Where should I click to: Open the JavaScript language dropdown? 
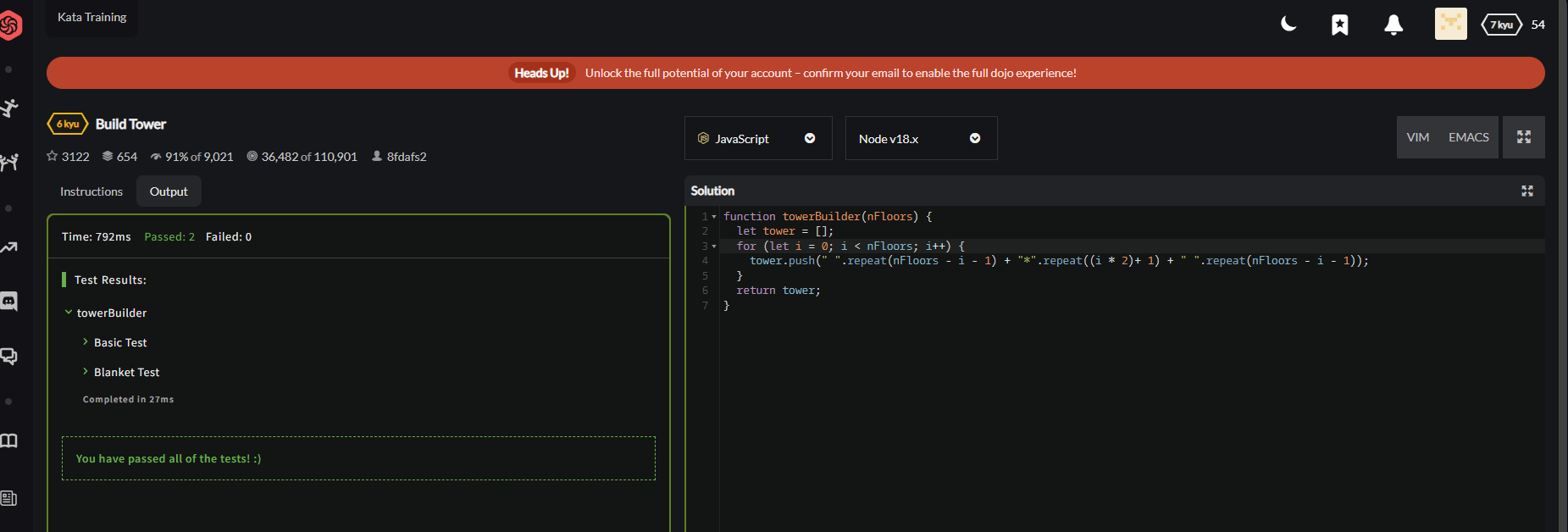point(757,138)
